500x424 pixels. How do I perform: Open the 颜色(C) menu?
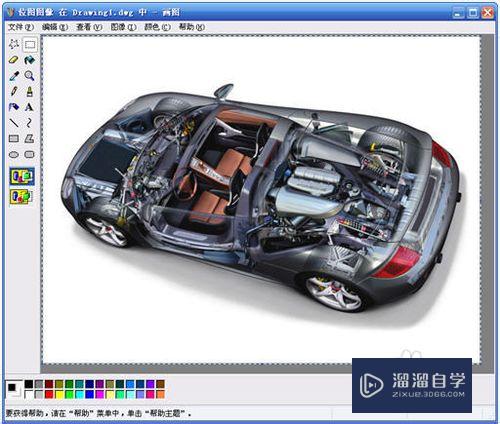coord(157,27)
